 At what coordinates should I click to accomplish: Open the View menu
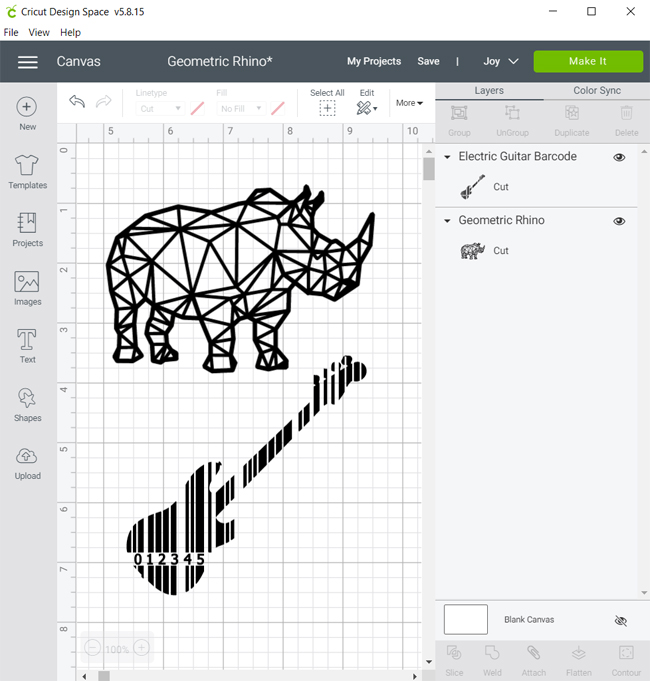click(39, 33)
